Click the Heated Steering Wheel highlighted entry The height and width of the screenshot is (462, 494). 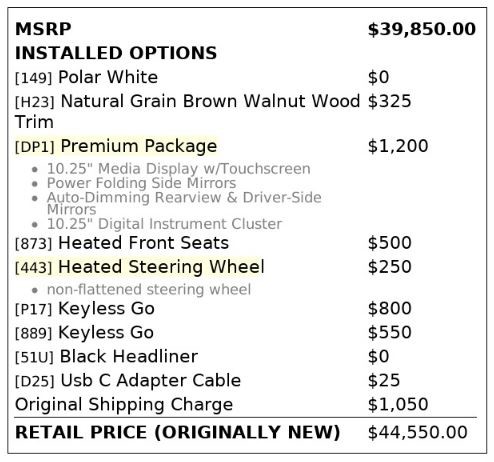click(140, 267)
